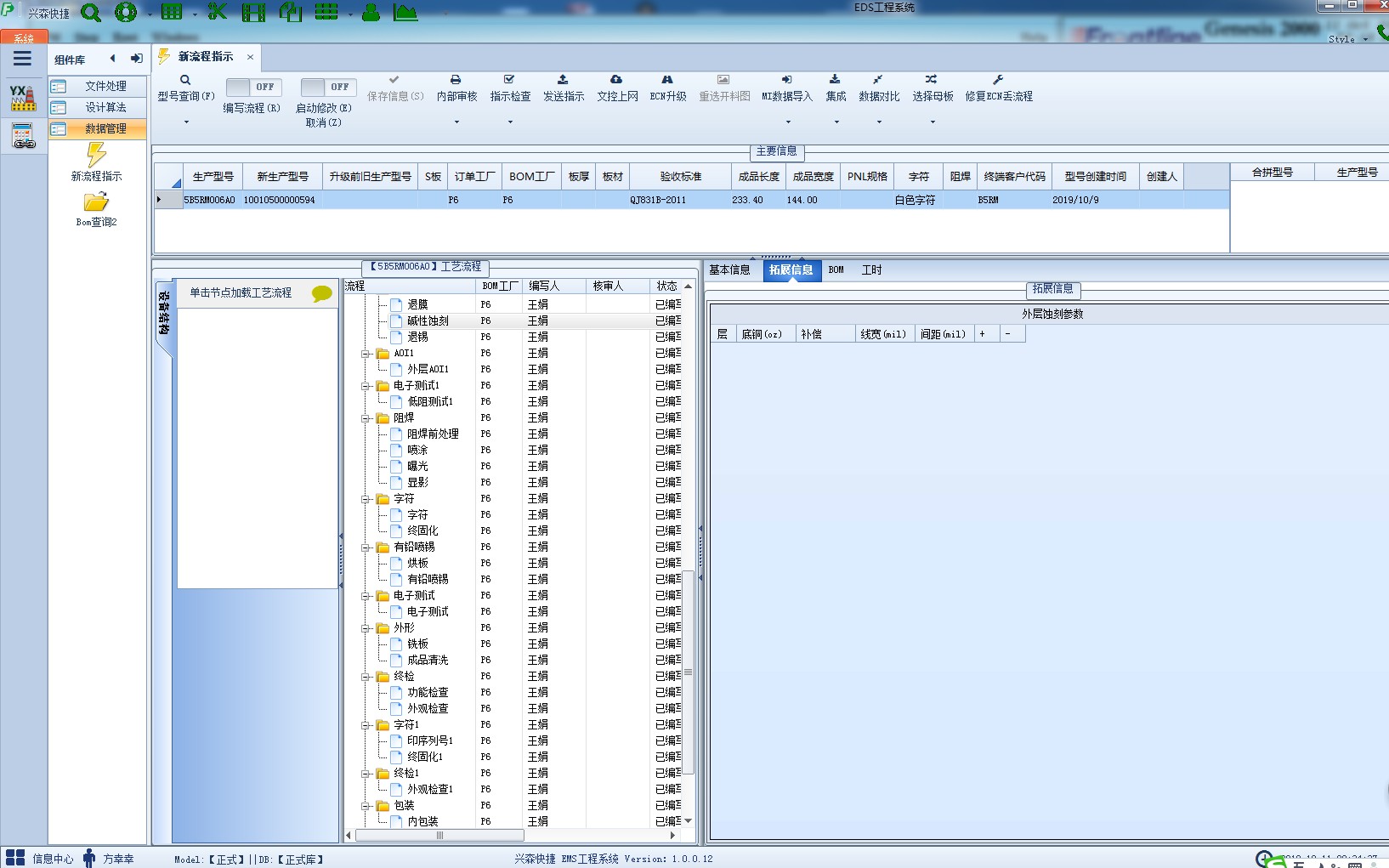Click 数据对比 compare button
1389x868 pixels.
tap(879, 88)
